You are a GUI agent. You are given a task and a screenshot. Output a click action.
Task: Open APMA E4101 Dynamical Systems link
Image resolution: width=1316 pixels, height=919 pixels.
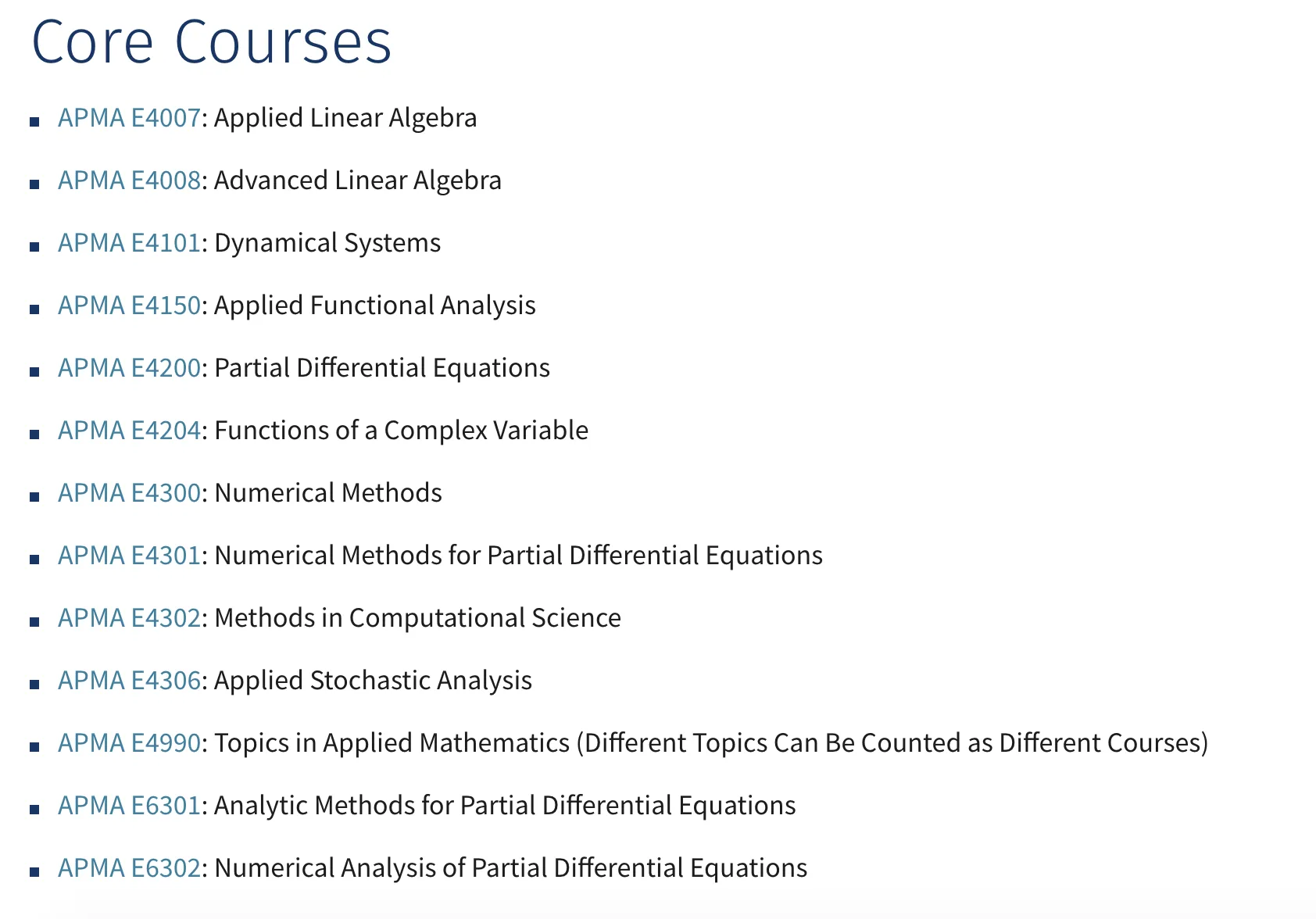coord(129,243)
